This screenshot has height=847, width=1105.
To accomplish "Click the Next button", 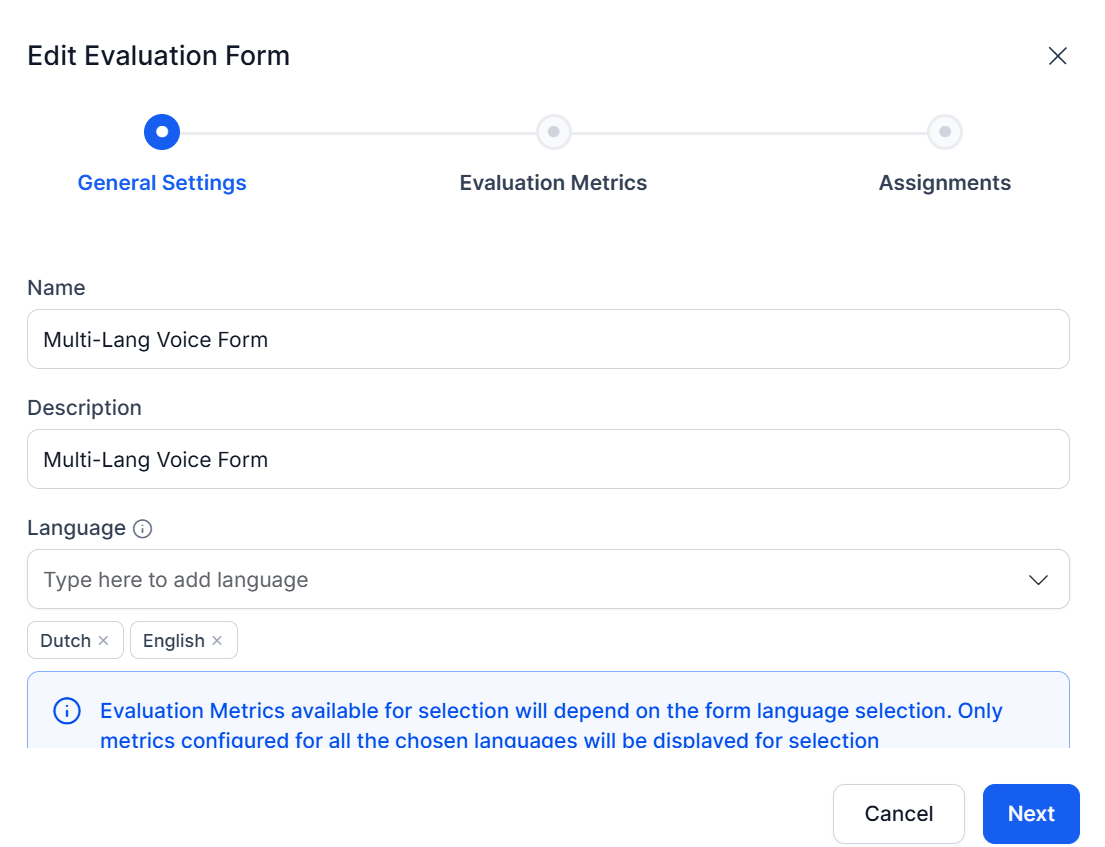I will click(1031, 814).
